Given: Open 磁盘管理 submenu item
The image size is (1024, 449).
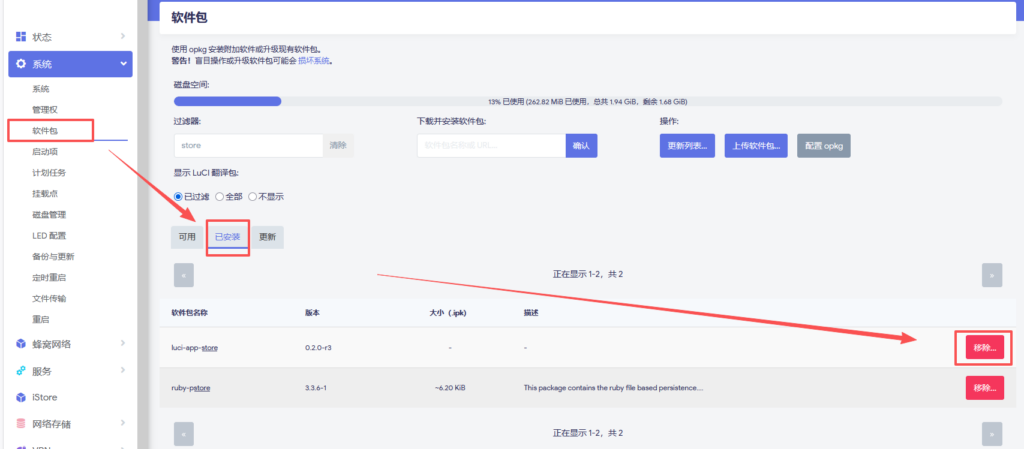Looking at the screenshot, I should 49,215.
